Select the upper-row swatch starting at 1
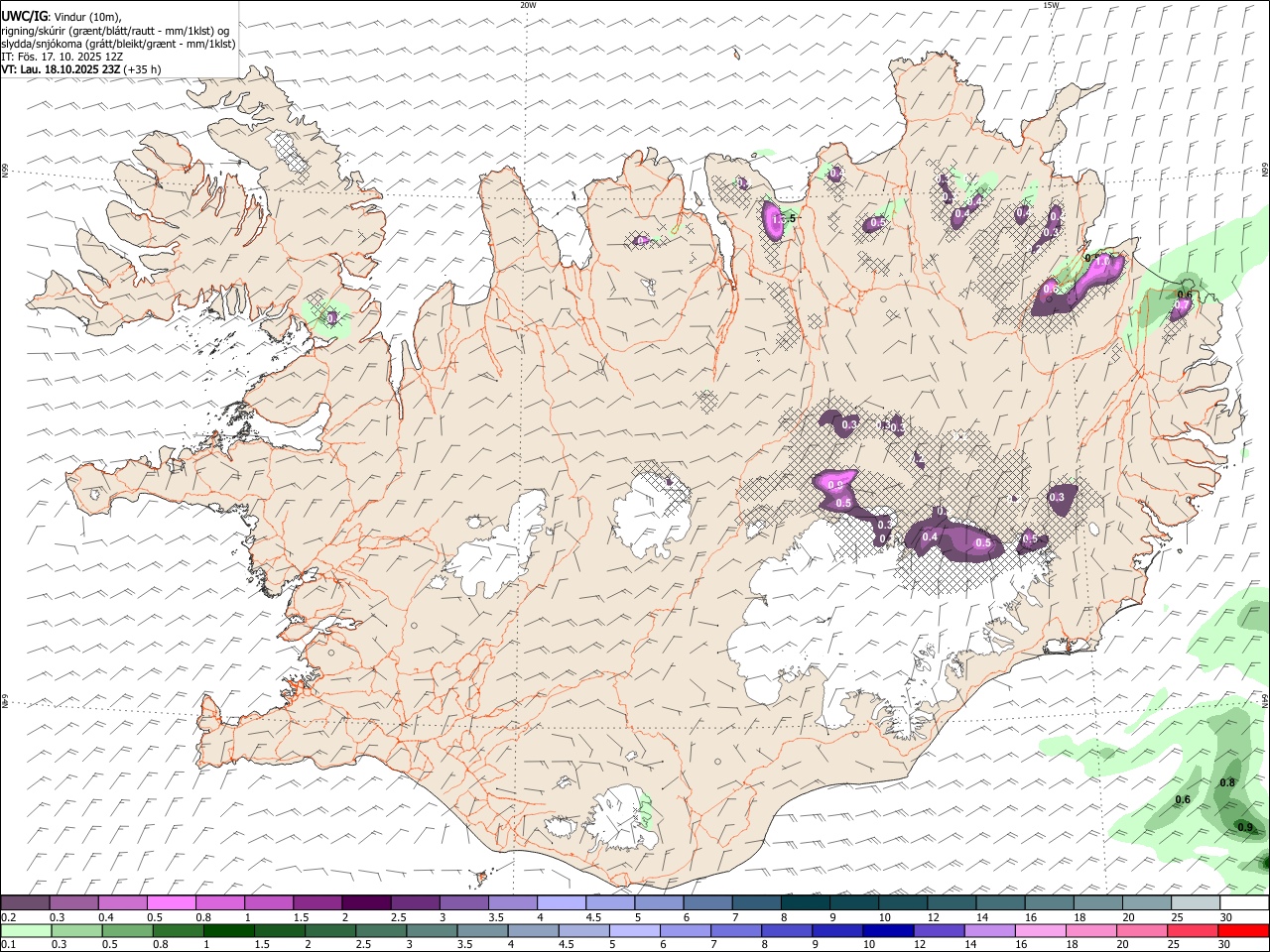Image resolution: width=1270 pixels, height=952 pixels. coord(269,902)
